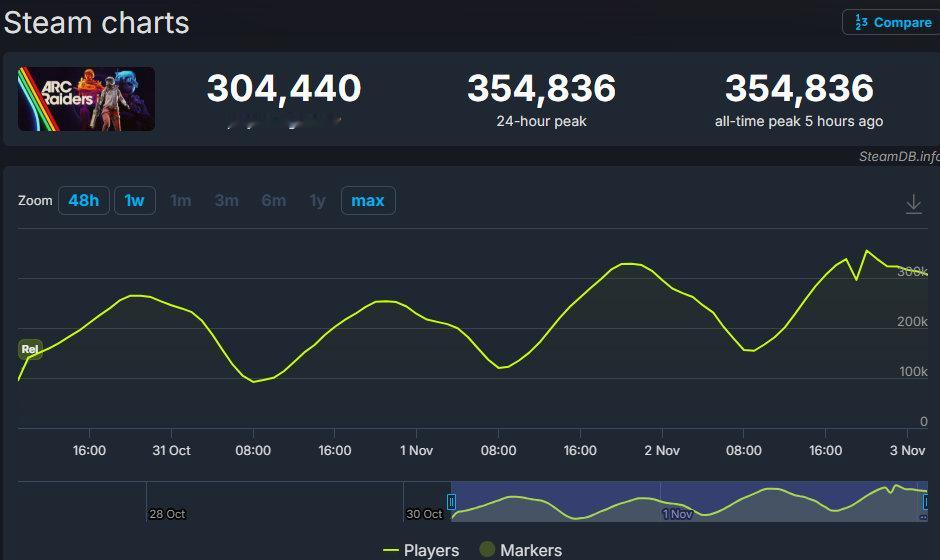
Task: Set chart zoom to 48h
Action: [84, 200]
